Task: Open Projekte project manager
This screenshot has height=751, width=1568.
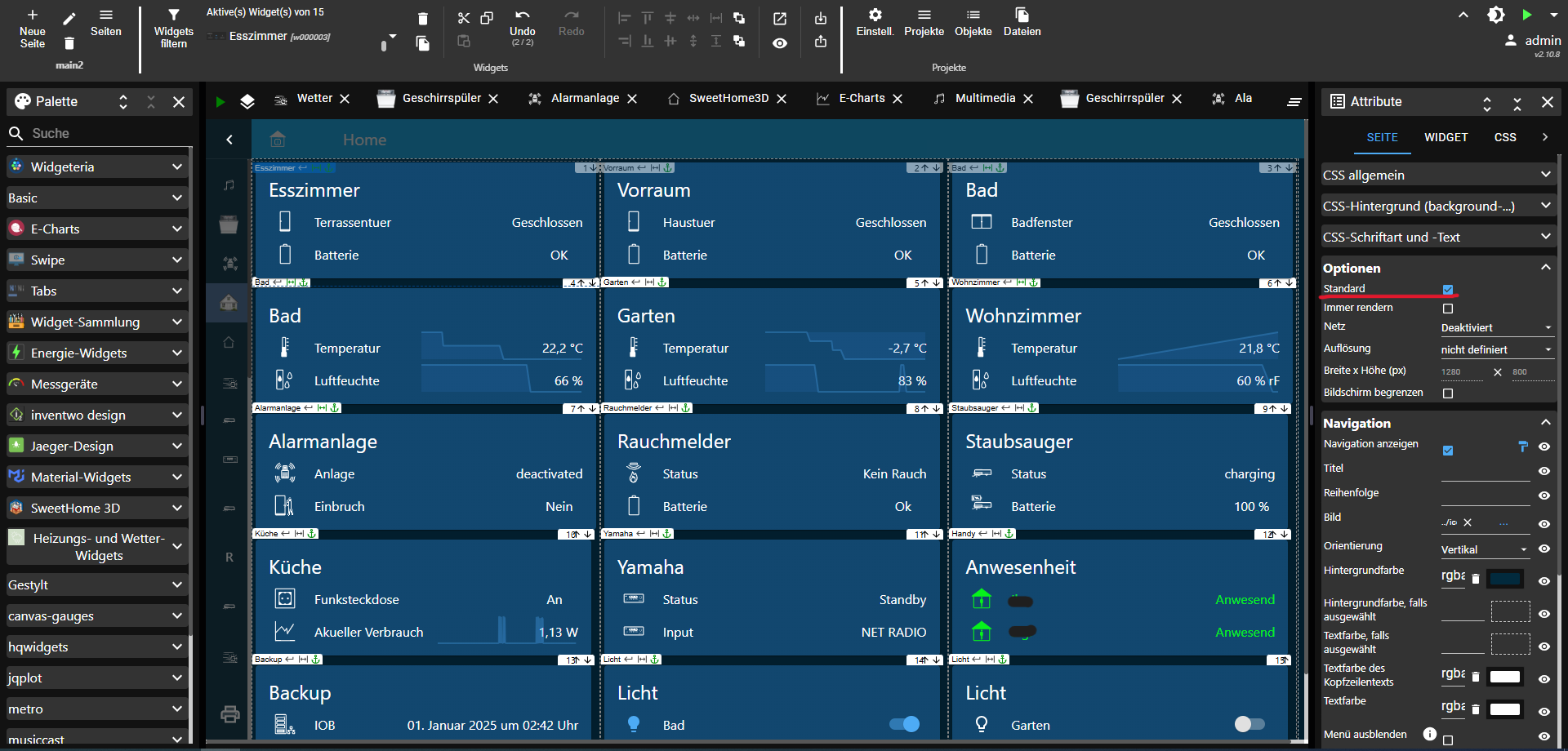Action: pyautogui.click(x=924, y=23)
